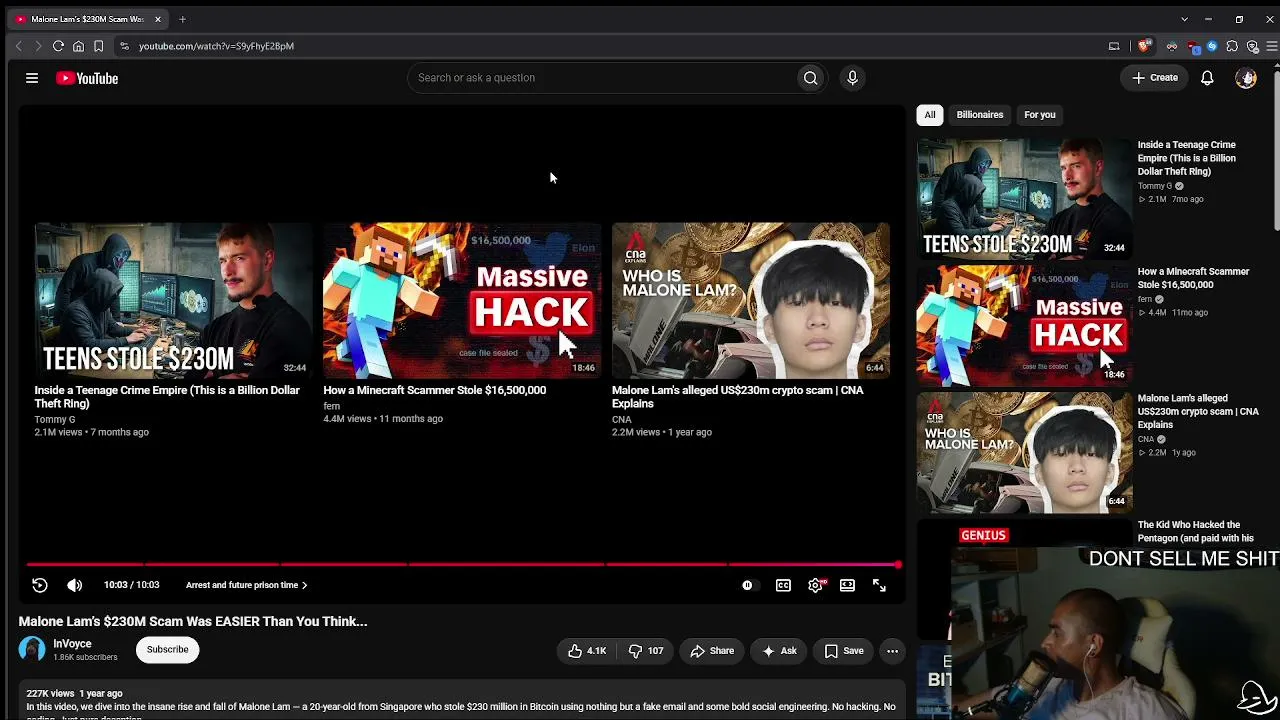Turn on closed captions

tap(783, 585)
